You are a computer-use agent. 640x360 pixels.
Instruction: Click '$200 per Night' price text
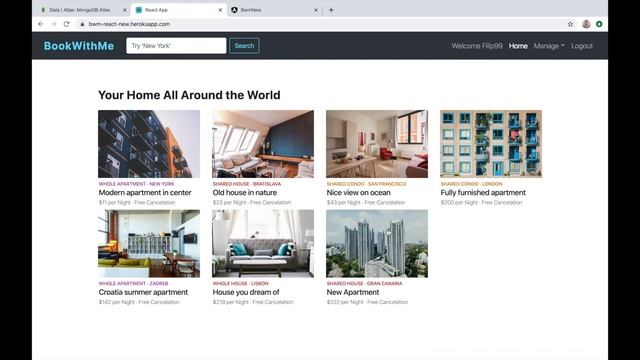coord(459,202)
